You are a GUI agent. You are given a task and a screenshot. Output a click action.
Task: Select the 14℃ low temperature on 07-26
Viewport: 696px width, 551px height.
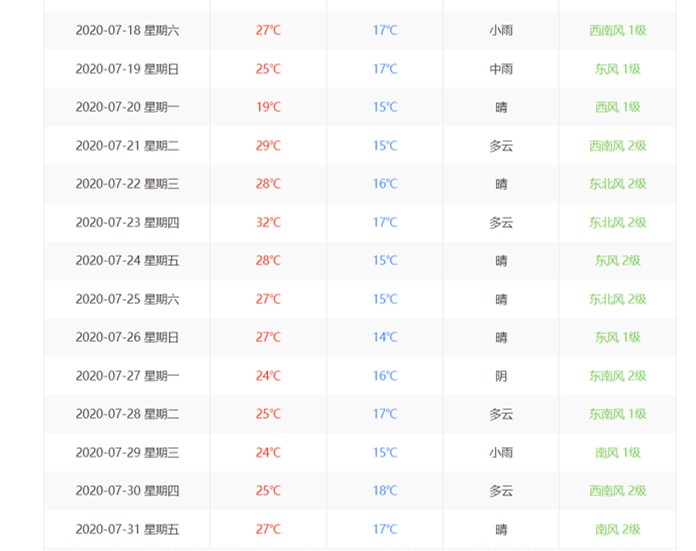coord(385,337)
